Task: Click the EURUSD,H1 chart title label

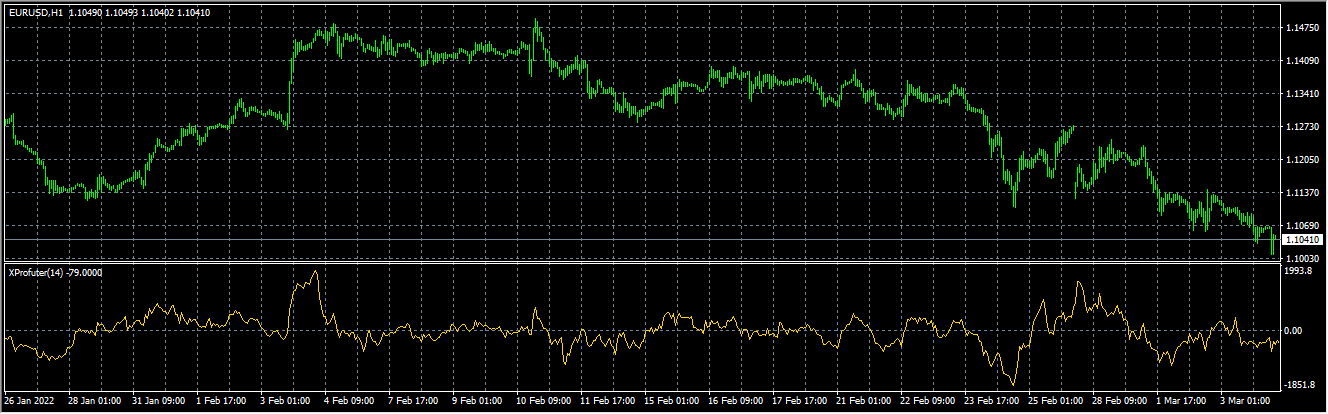Action: tap(35, 12)
